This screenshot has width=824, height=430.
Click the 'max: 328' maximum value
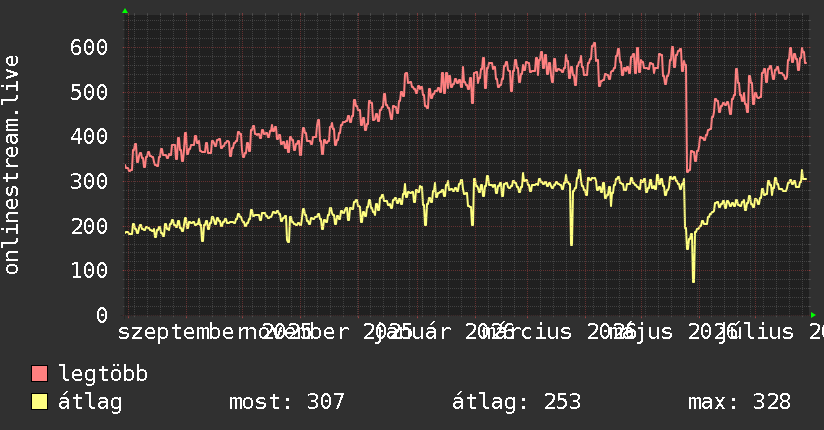[739, 402]
